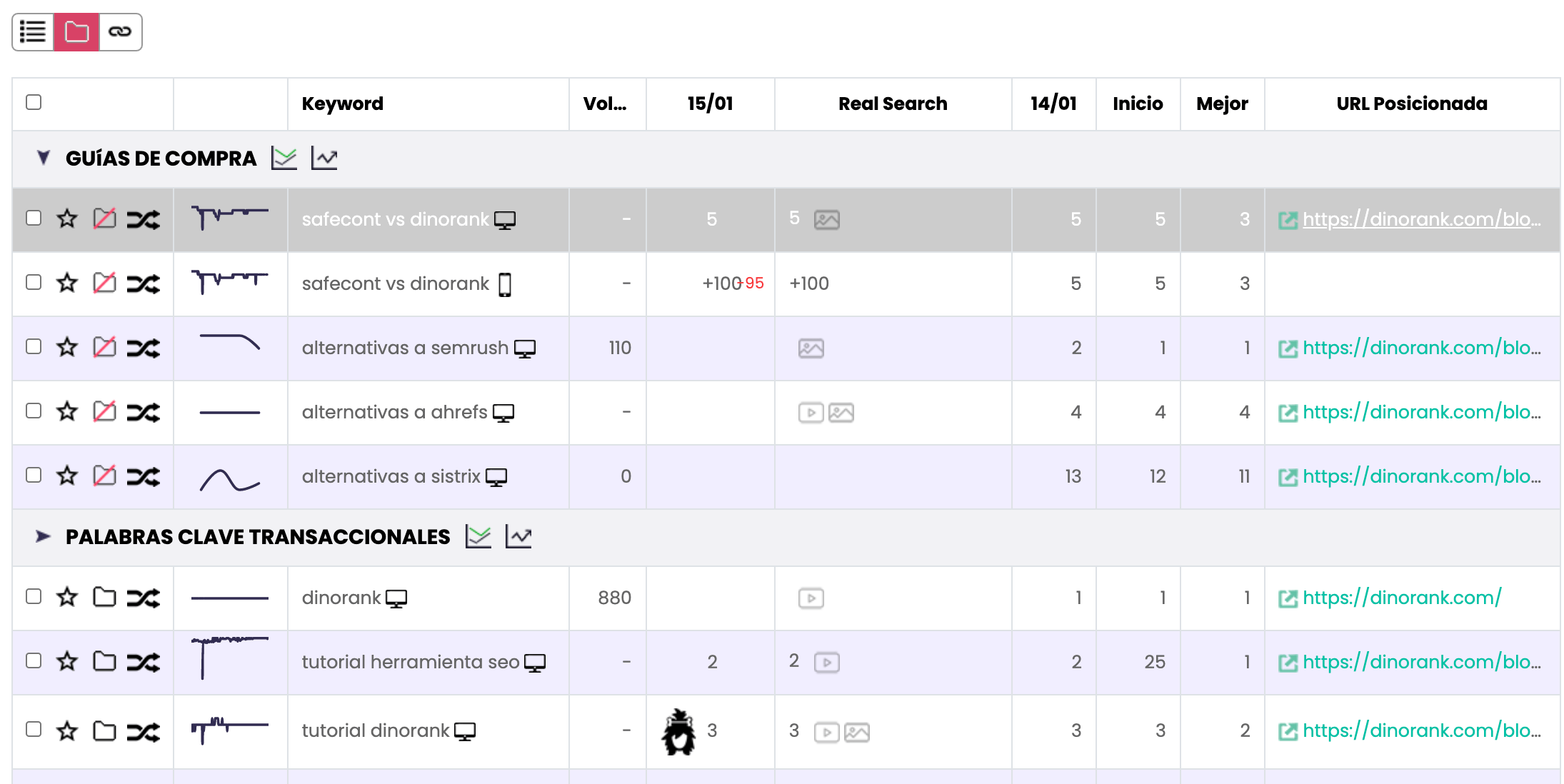Star the safecont vs dinorank desktop keyword
Viewport: 1564px width, 784px height.
[67, 218]
